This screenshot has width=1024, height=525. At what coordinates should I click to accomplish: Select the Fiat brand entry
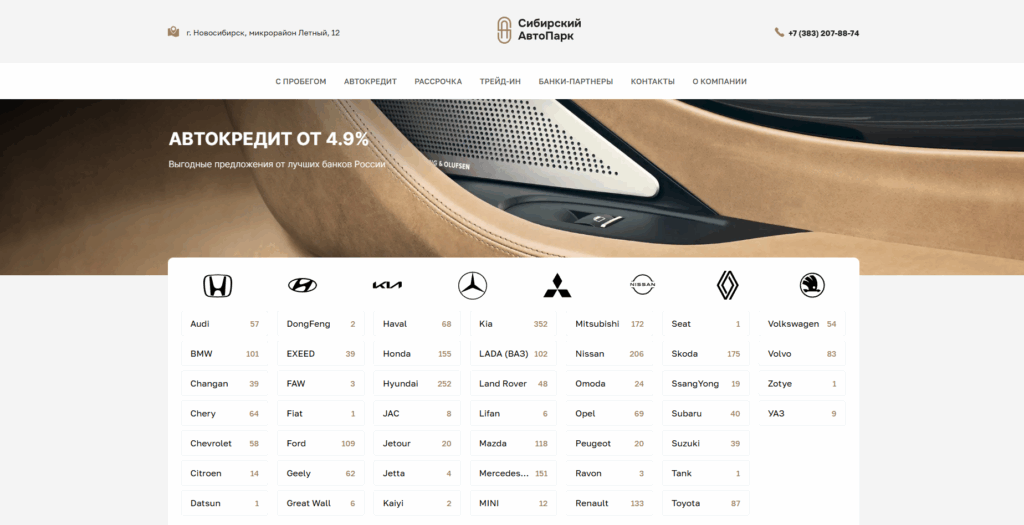pos(321,414)
